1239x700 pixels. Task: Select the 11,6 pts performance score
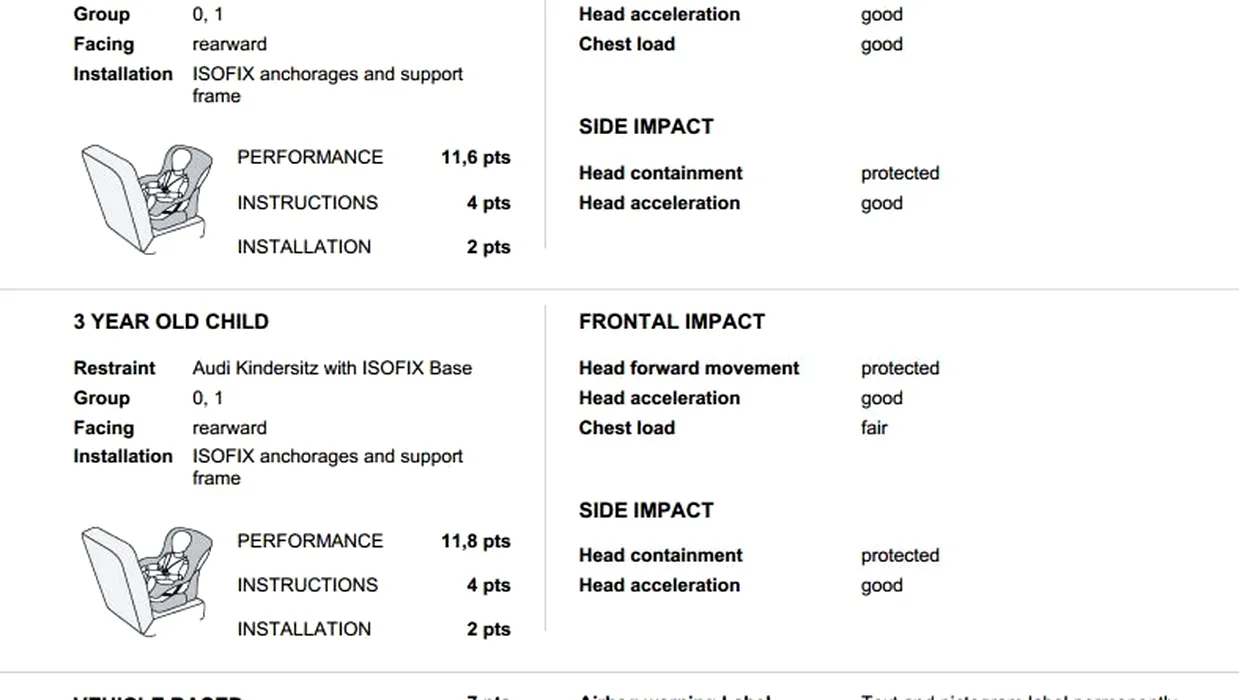pos(475,157)
